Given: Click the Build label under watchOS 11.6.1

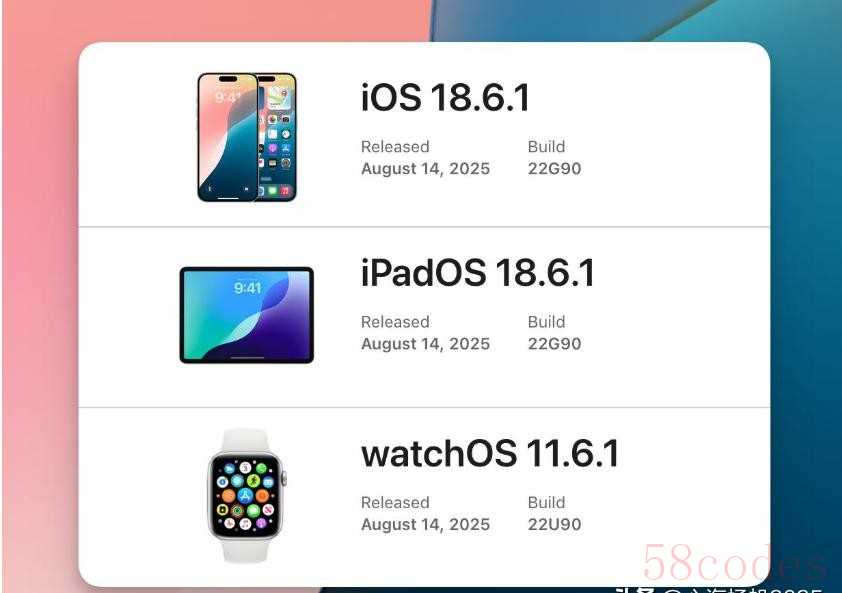Looking at the screenshot, I should click(x=547, y=502).
